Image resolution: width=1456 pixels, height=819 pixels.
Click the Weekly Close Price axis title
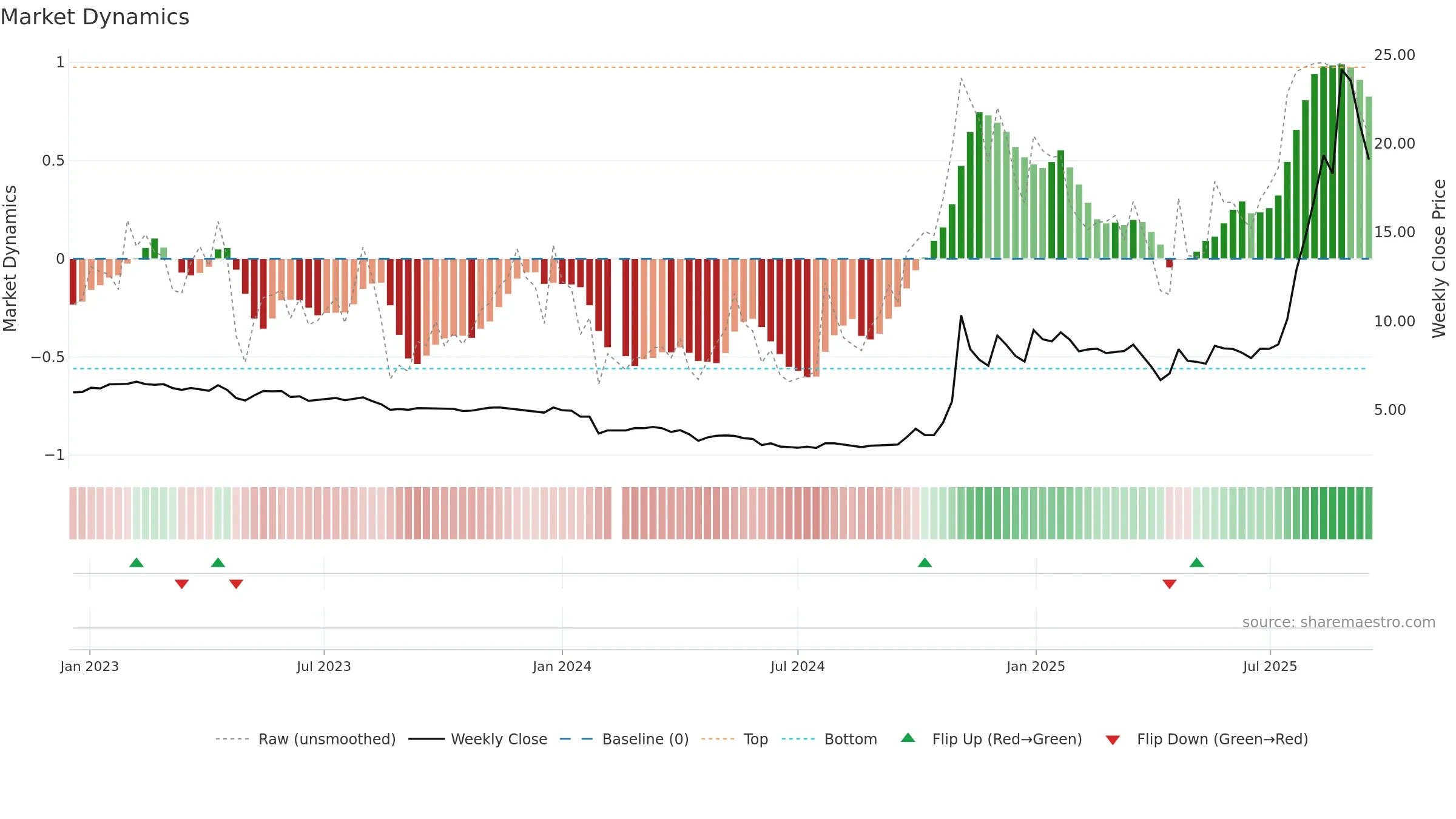pyautogui.click(x=1440, y=258)
